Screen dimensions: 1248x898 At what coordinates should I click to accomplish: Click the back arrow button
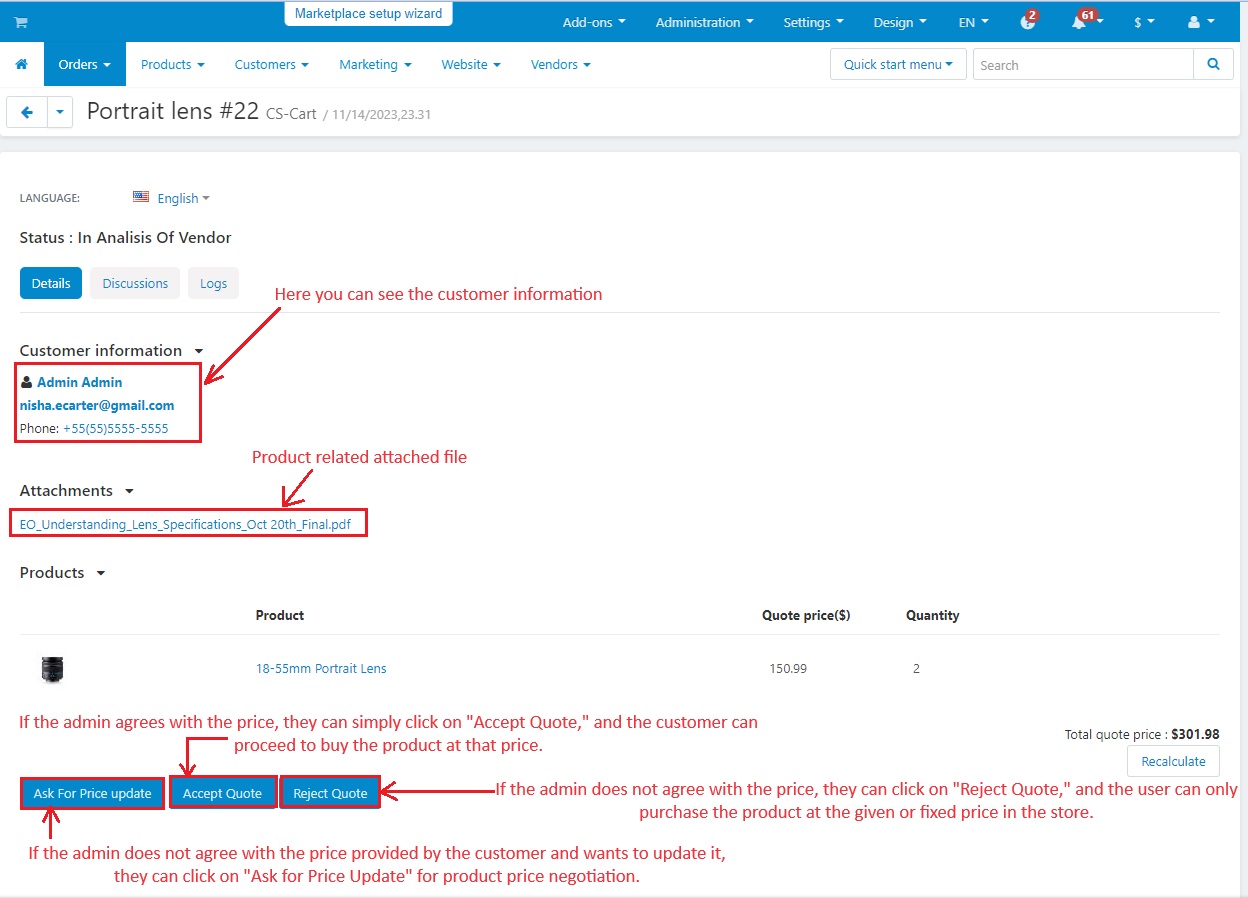click(x=27, y=113)
